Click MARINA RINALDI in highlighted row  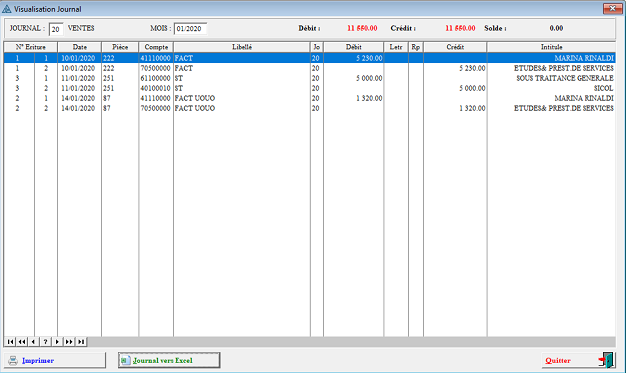[x=584, y=58]
